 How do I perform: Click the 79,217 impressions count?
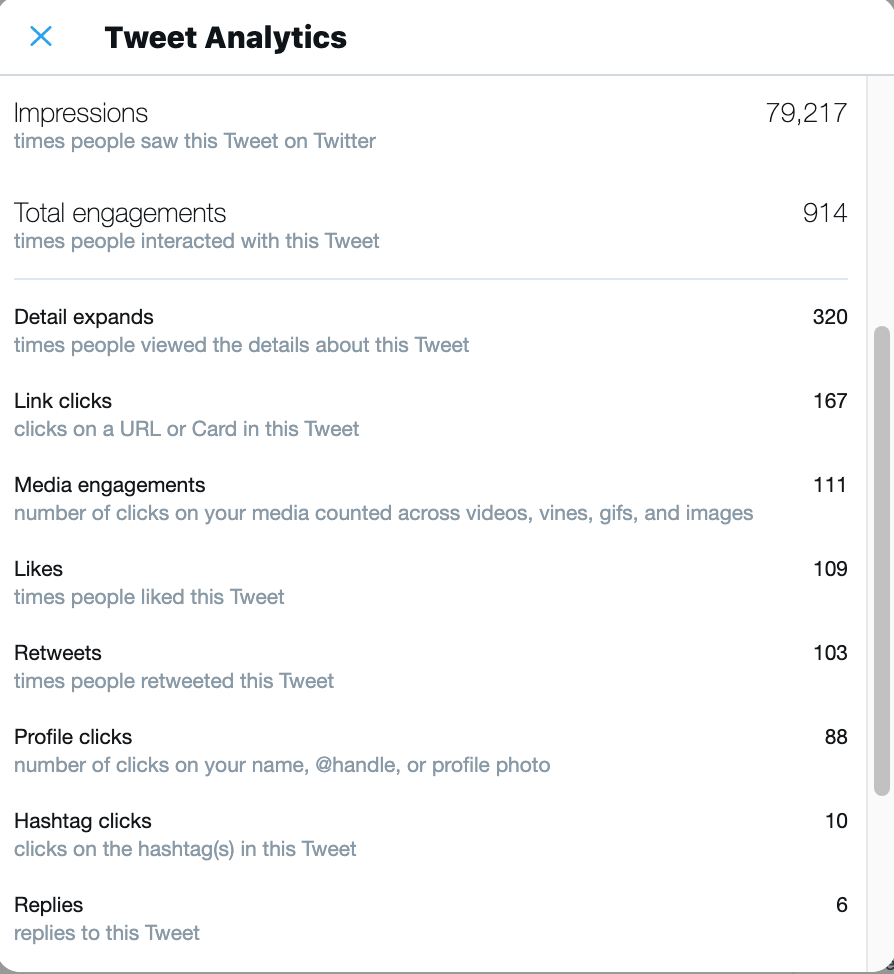(x=806, y=113)
